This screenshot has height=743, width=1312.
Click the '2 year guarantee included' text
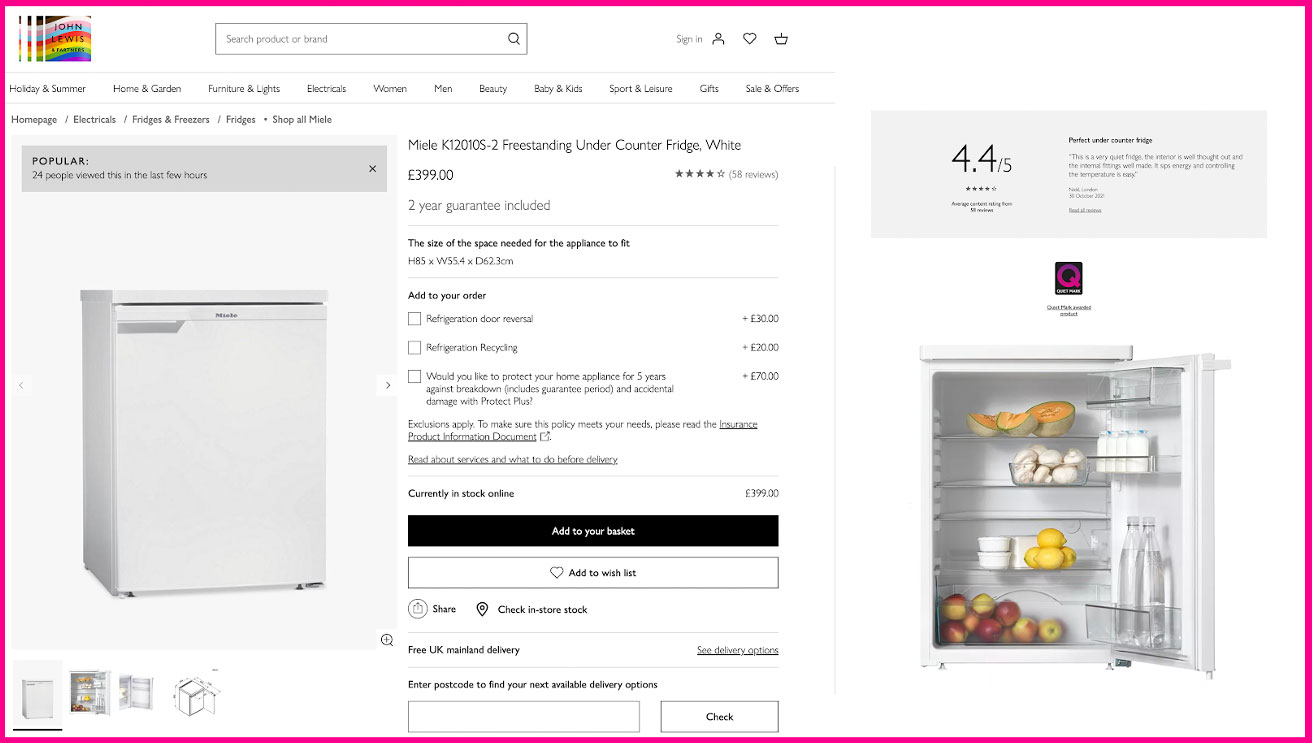479,205
